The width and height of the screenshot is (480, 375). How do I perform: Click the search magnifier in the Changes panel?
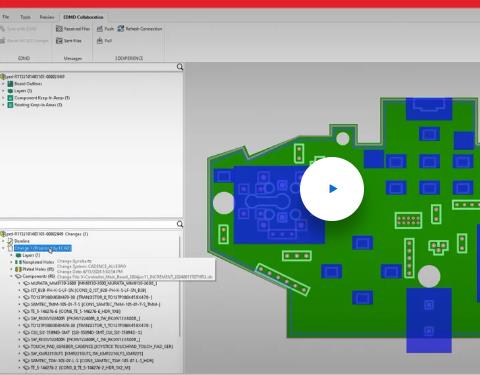click(180, 224)
